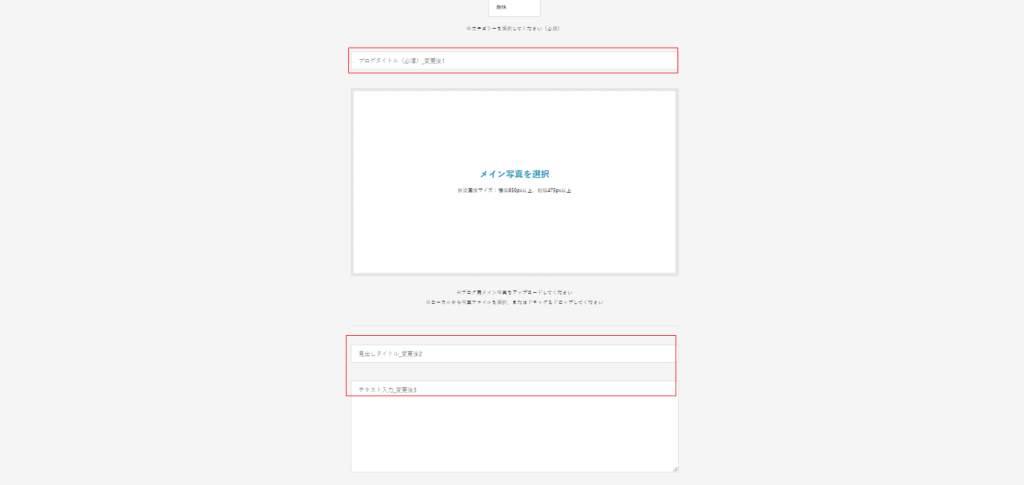
Task: Click the bottom-left corner of photo upload box
Action: [x=353, y=273]
